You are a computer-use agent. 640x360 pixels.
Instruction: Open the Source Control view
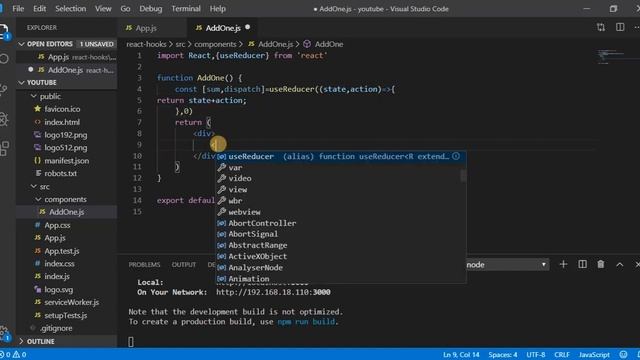(4, 89)
